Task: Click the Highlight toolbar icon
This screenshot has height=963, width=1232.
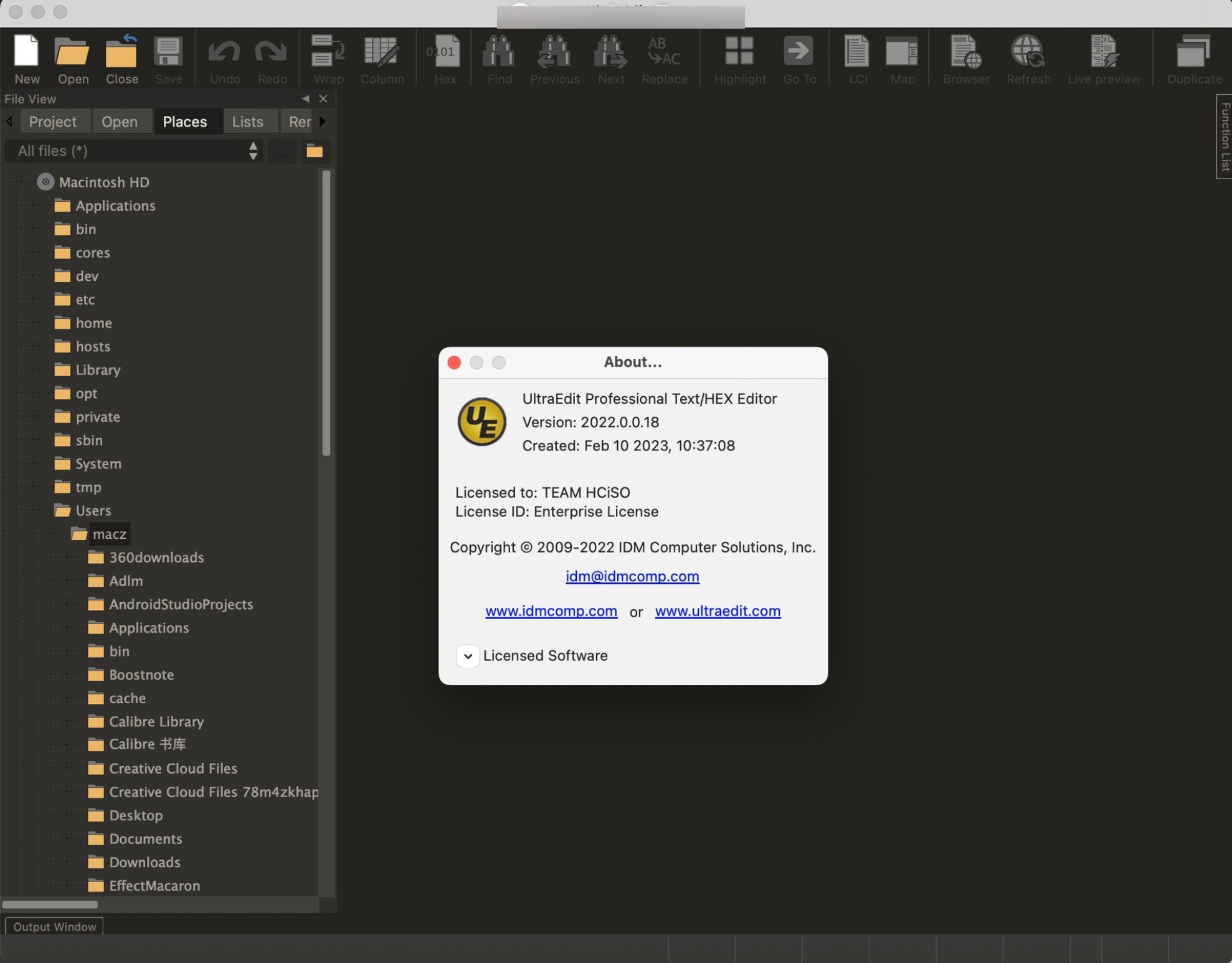Action: [739, 59]
